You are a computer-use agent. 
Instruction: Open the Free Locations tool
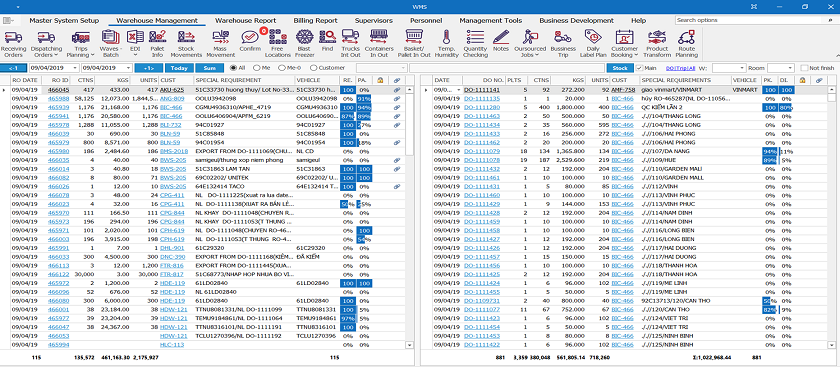coord(278,44)
